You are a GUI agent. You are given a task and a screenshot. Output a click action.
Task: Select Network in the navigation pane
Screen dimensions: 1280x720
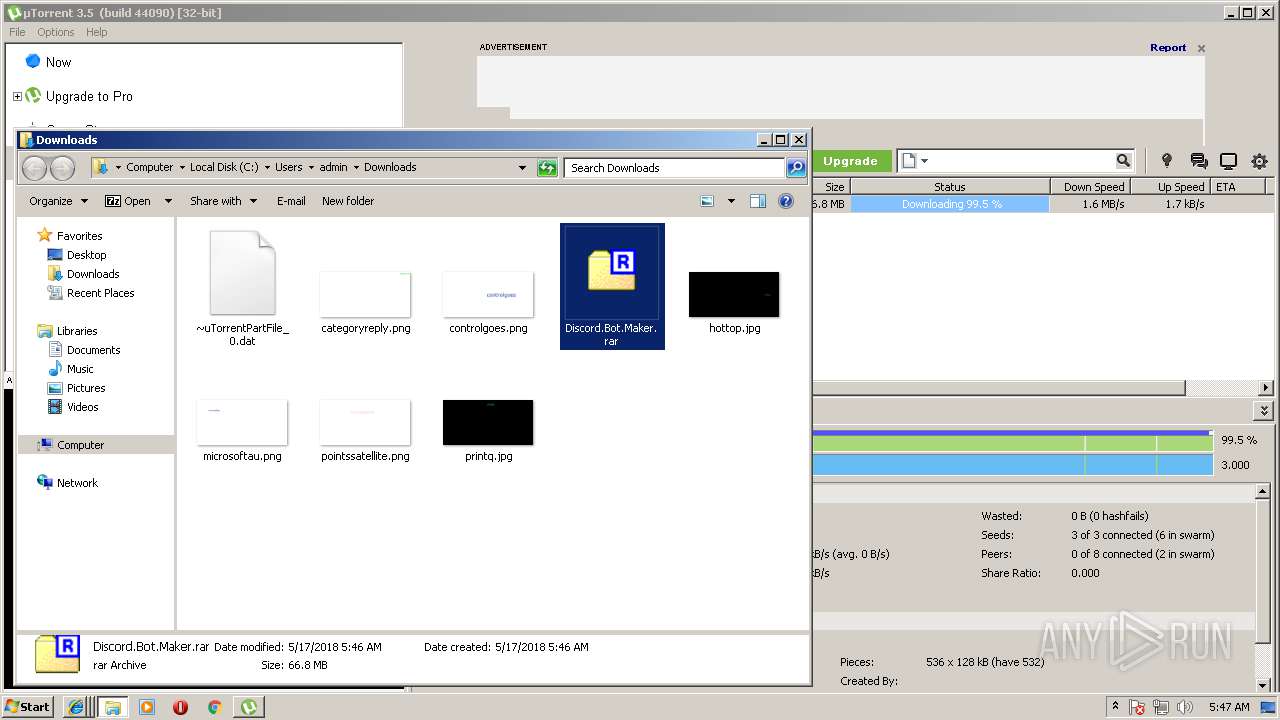click(x=68, y=483)
